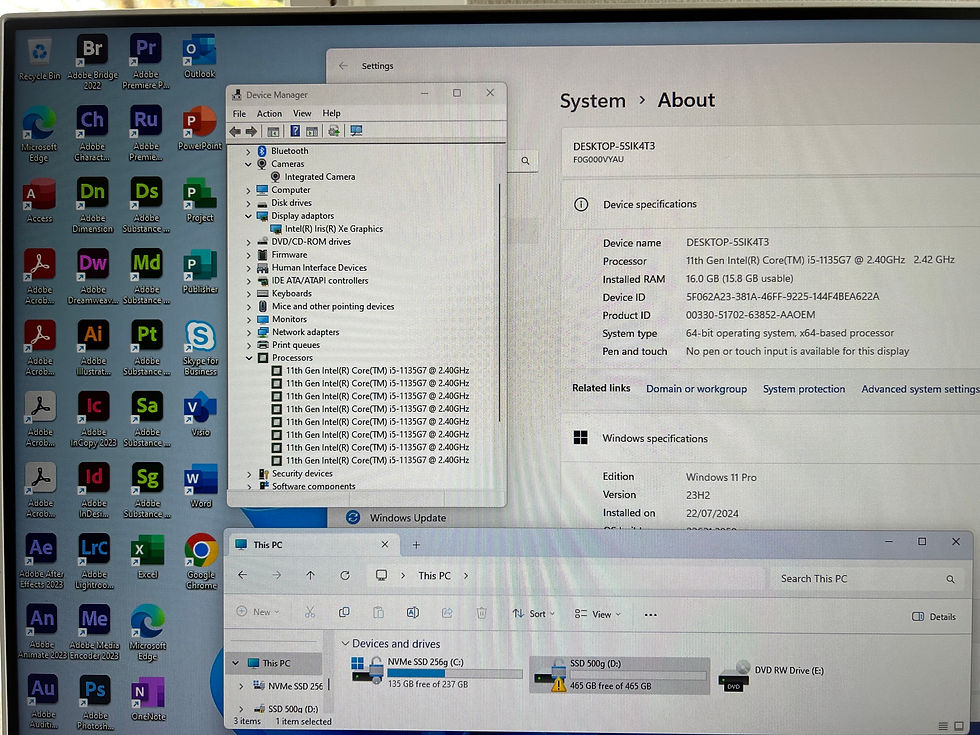Launch Adobe Dreamweaver icon
The width and height of the screenshot is (980, 735).
[93, 276]
